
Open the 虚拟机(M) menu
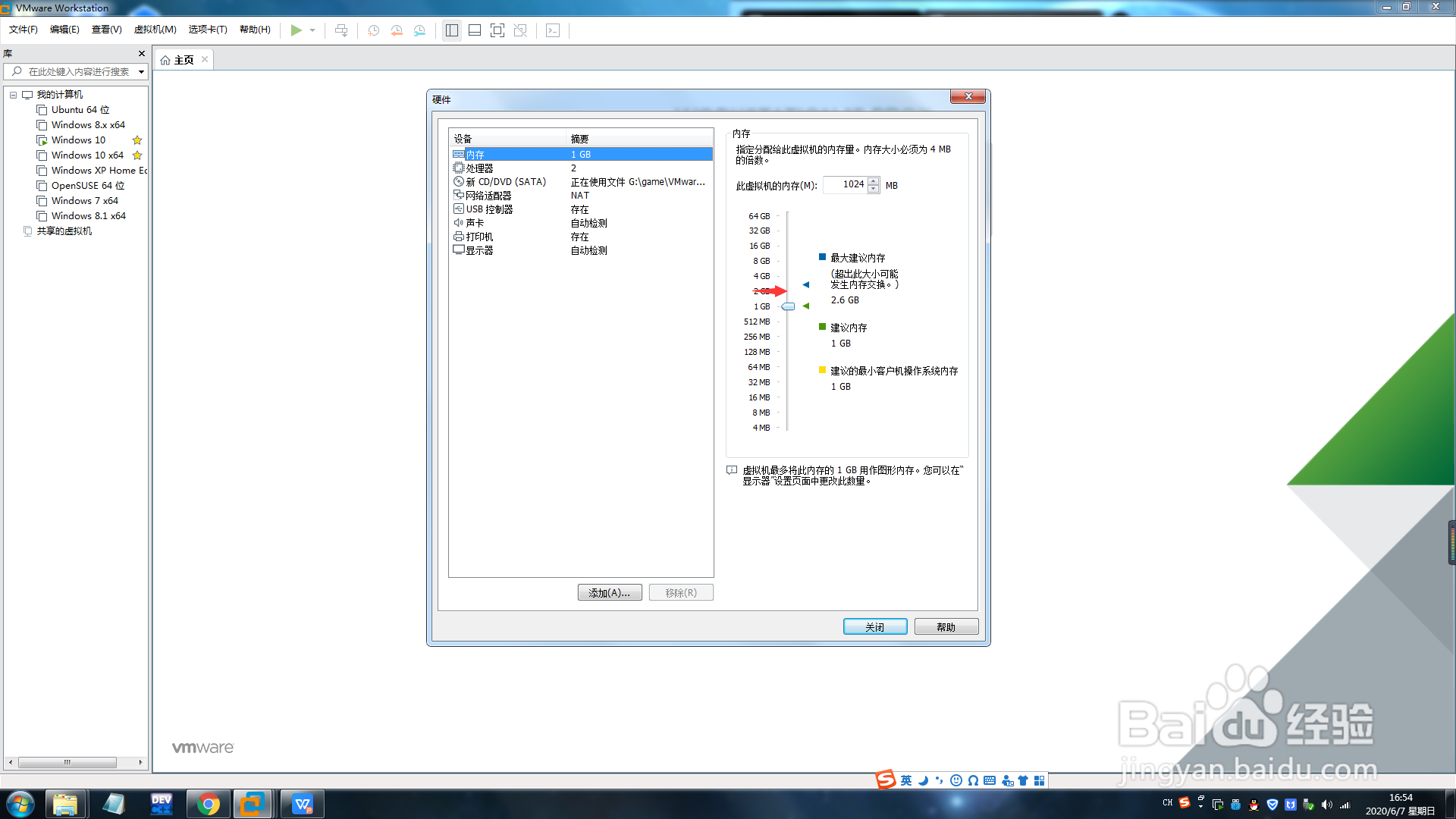point(155,30)
